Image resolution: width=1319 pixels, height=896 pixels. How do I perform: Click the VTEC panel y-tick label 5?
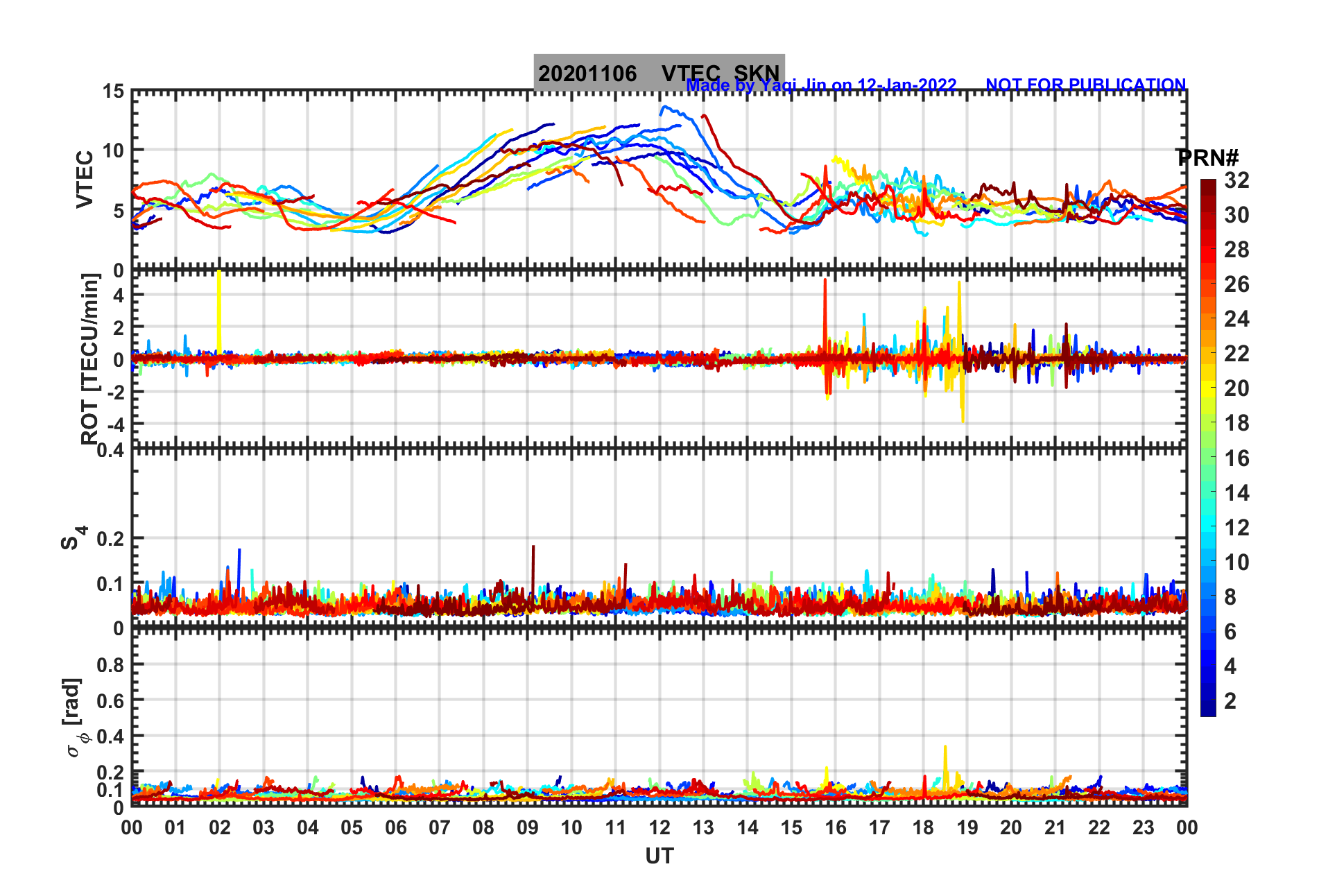(118, 211)
